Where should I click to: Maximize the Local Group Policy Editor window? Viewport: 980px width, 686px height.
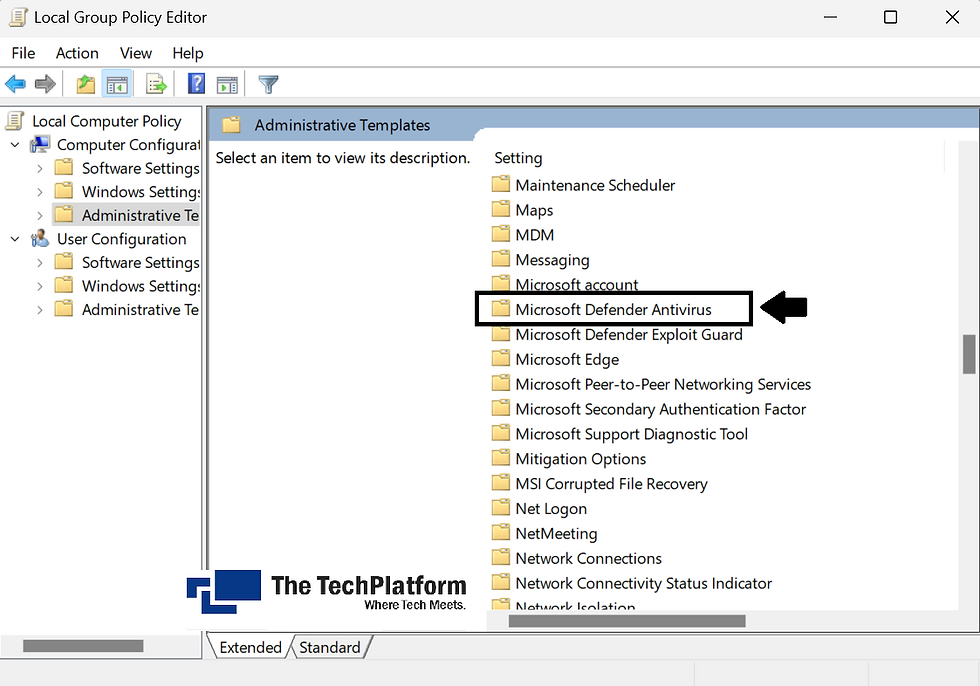tap(891, 17)
